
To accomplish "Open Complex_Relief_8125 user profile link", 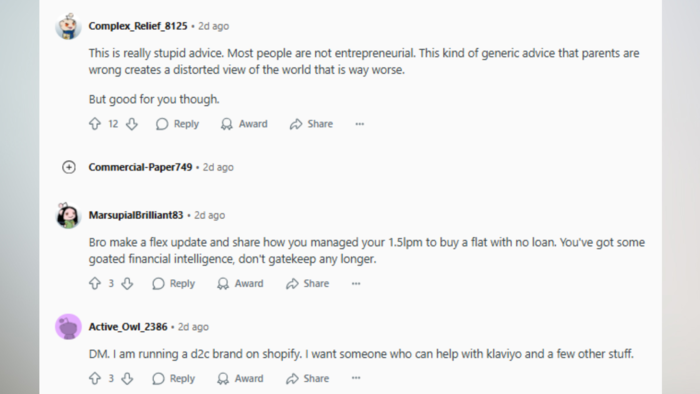I will [x=138, y=26].
